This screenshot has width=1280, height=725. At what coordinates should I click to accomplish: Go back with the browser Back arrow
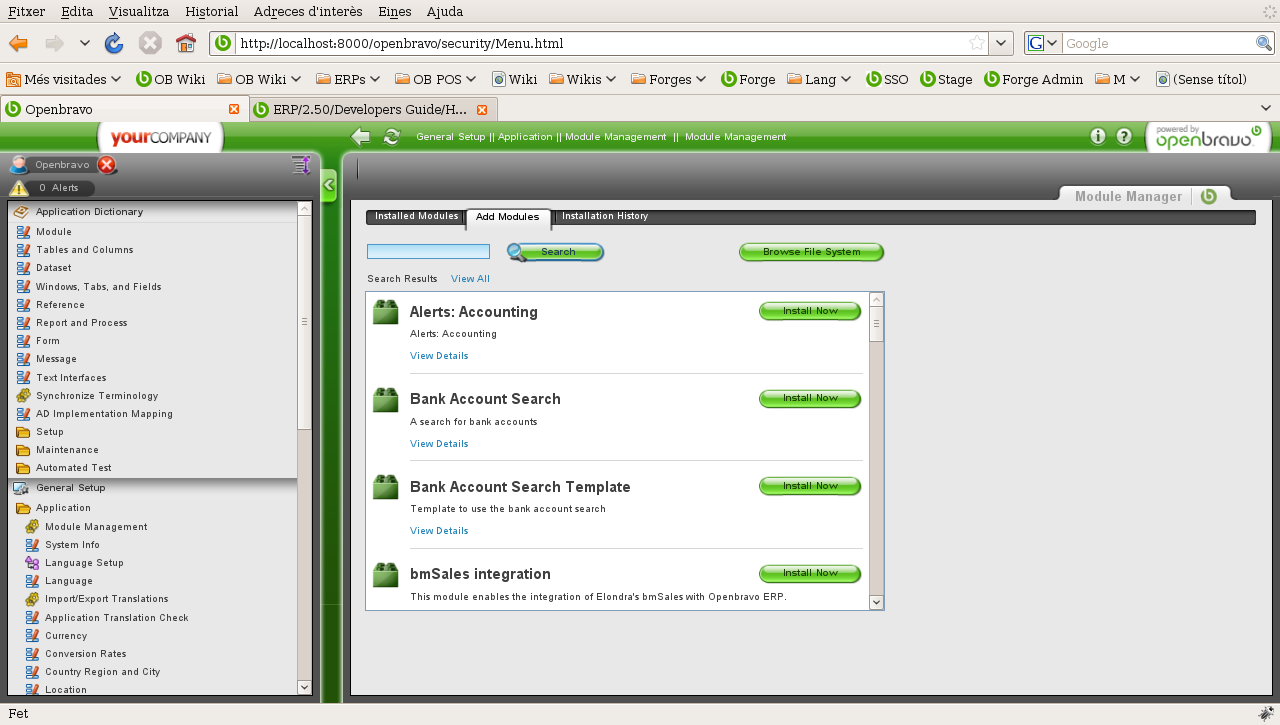tap(18, 43)
